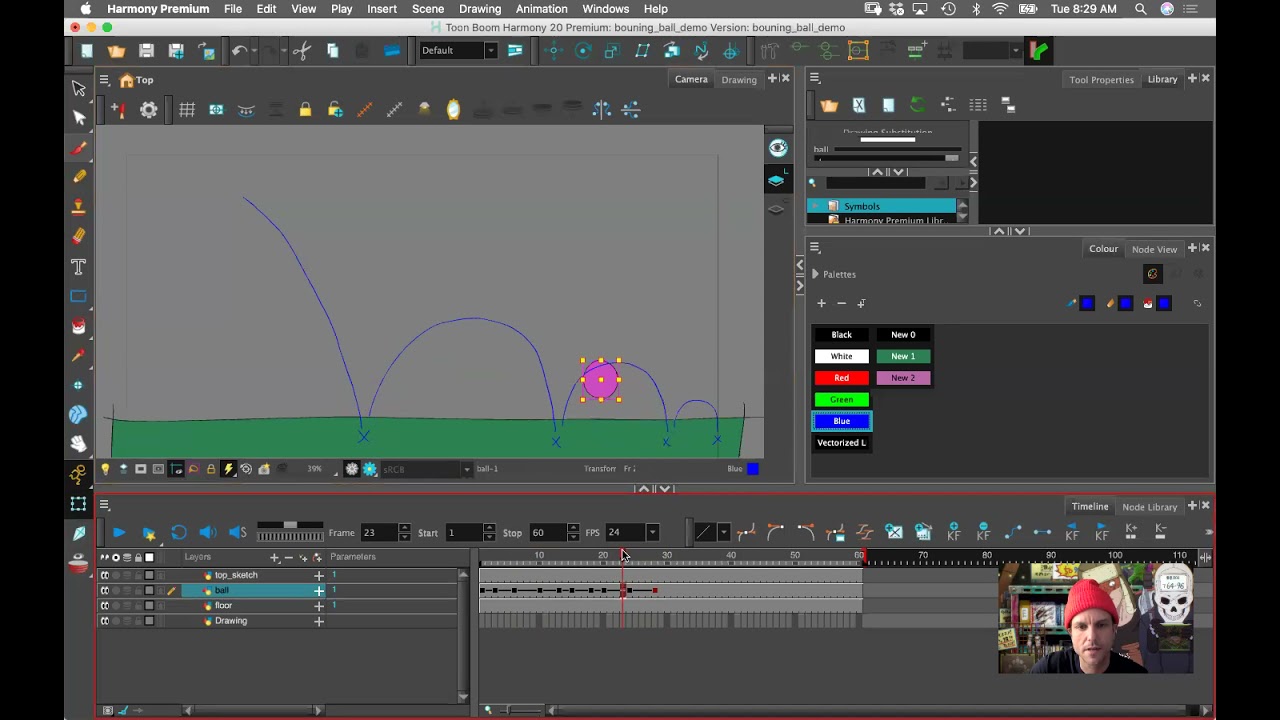Click the colour palette editor icon
Viewport: 1280px width, 720px height.
tap(1152, 274)
